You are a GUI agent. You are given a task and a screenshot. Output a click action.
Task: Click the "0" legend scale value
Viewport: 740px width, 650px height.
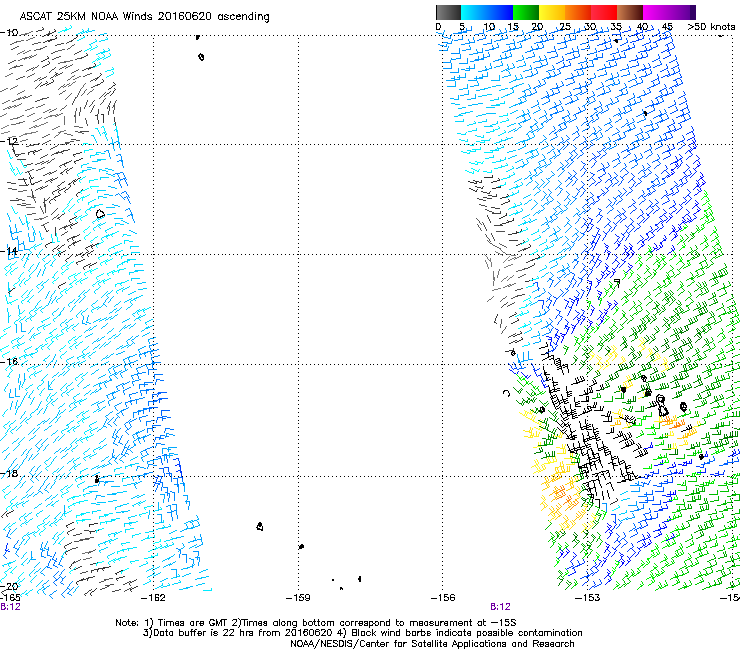(438, 27)
